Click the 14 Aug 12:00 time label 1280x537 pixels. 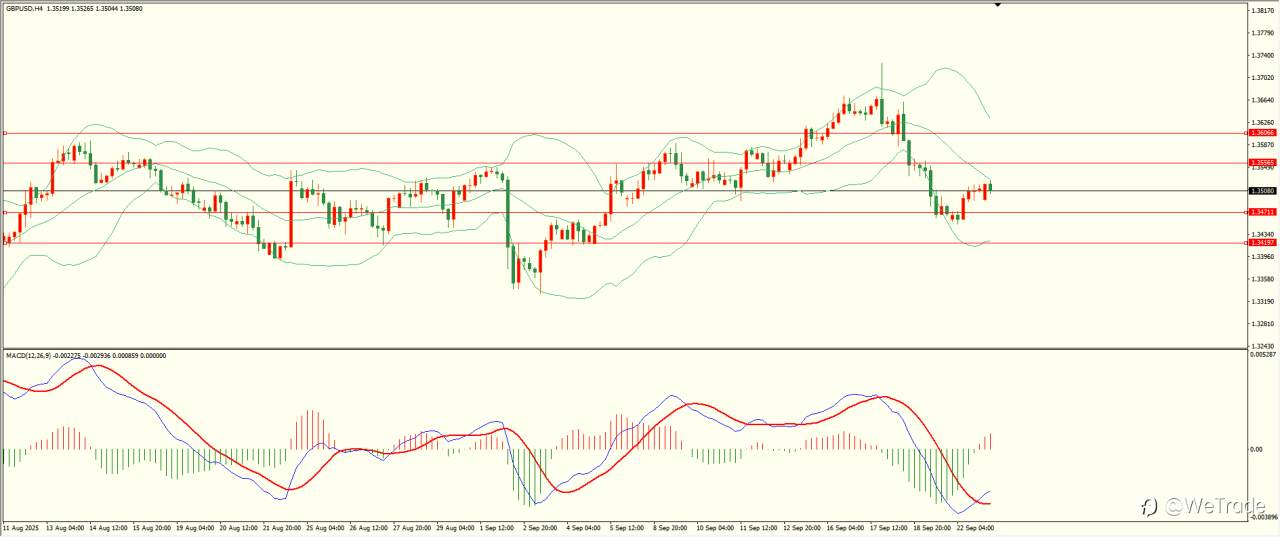[108, 526]
